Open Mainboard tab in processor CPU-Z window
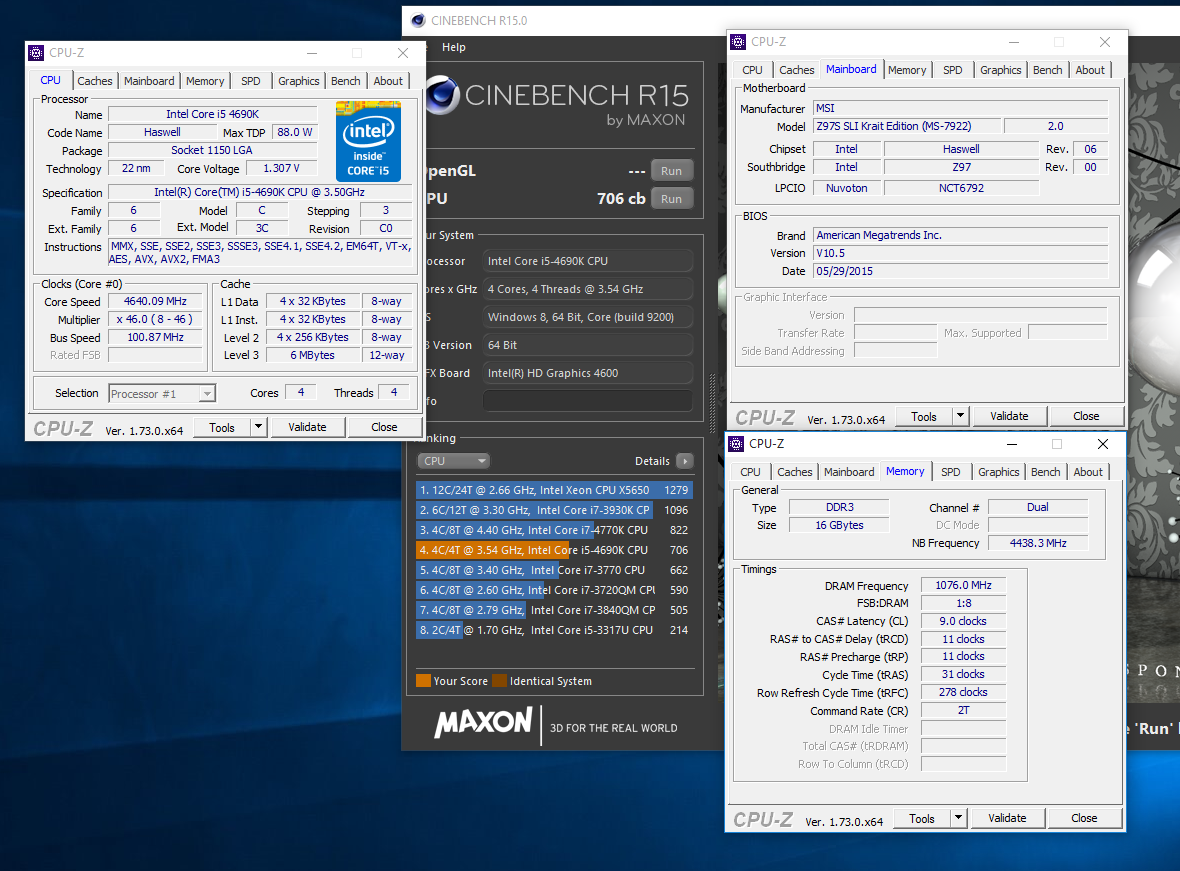This screenshot has width=1180, height=871. [x=149, y=81]
